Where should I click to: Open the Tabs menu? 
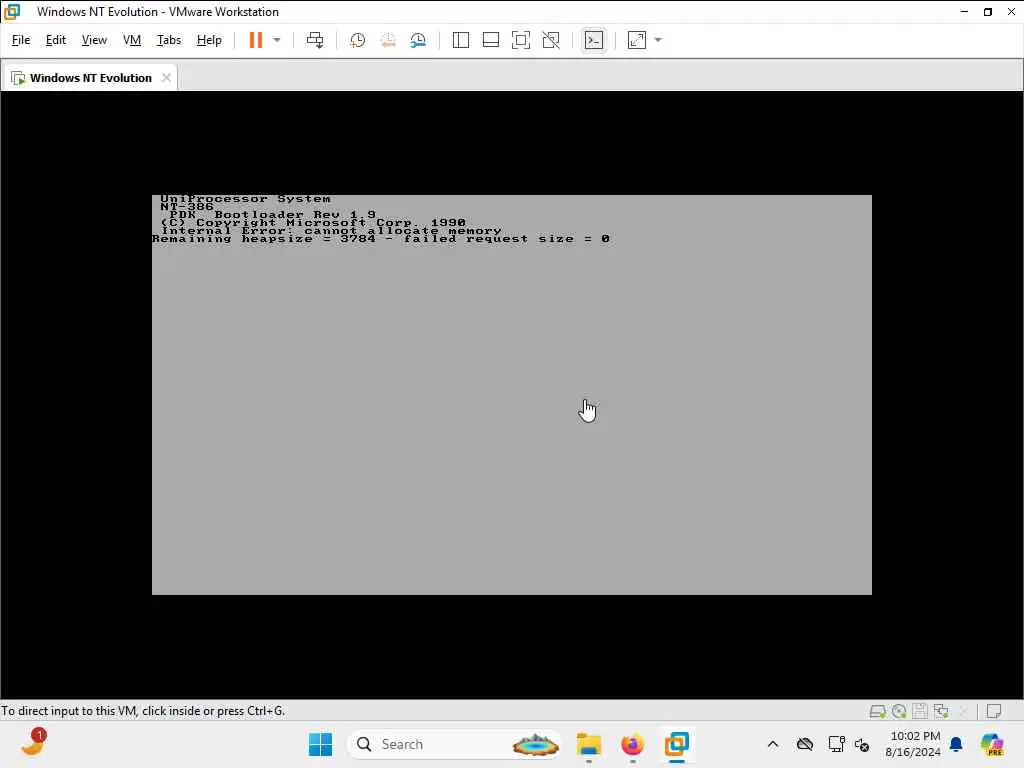[x=168, y=40]
